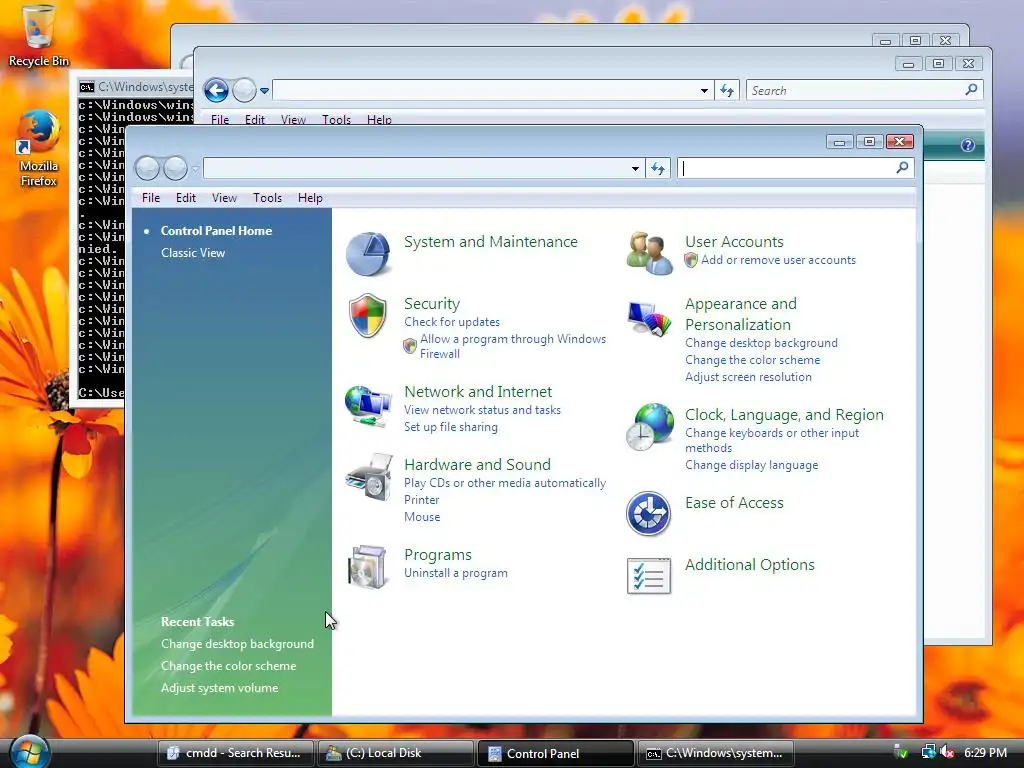Click the Additional Options checklist icon
Image resolution: width=1024 pixels, height=768 pixels.
coord(648,575)
